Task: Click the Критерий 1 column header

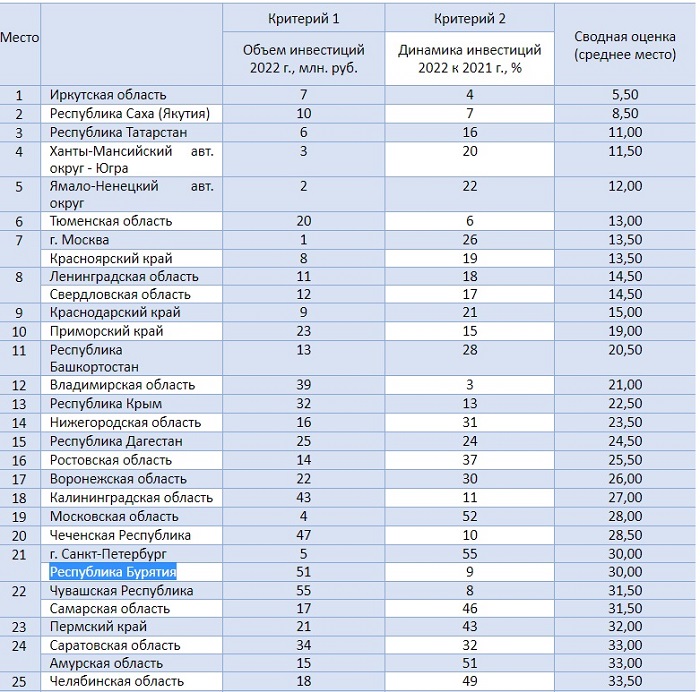Action: (303, 19)
